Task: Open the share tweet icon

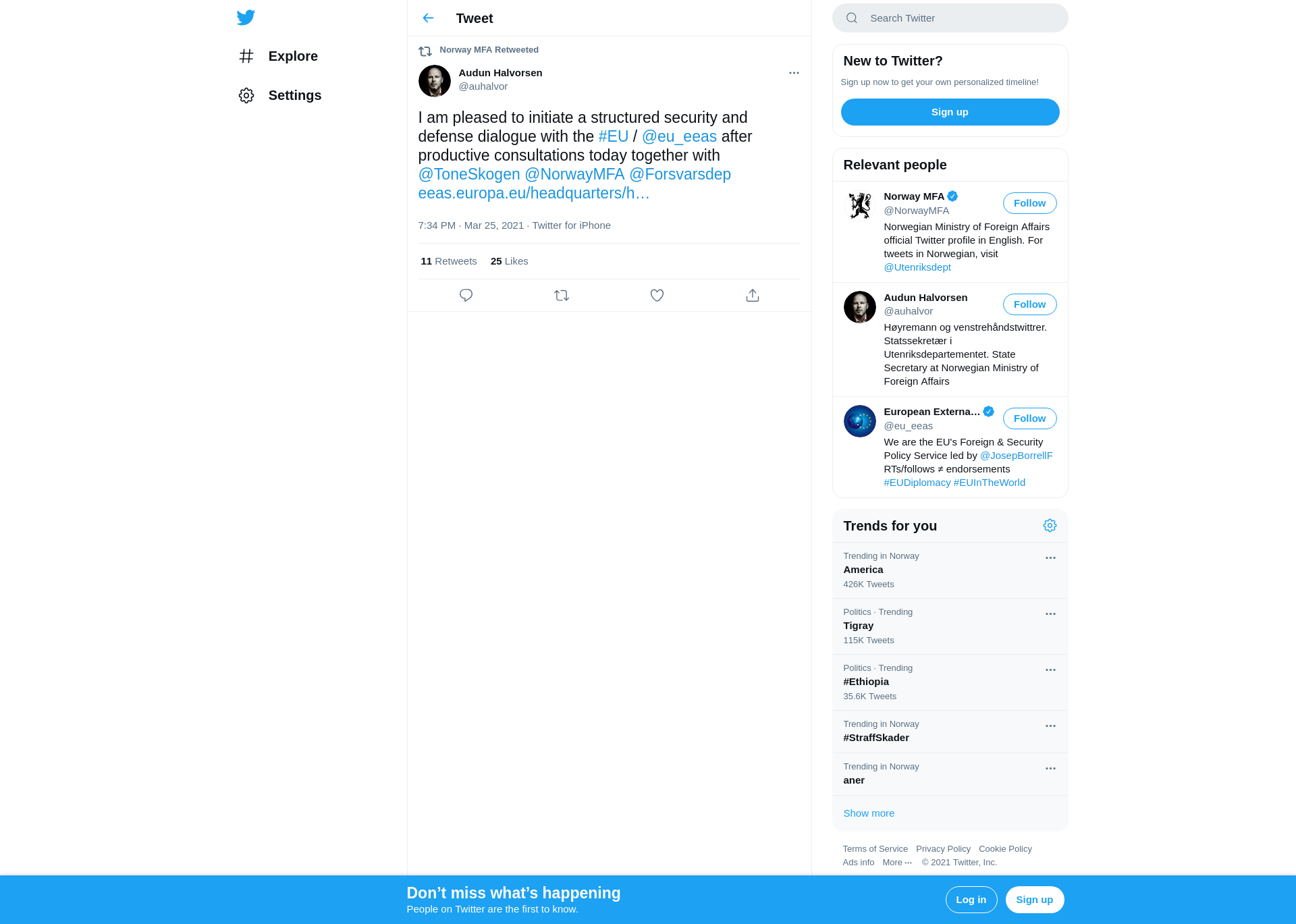Action: (753, 296)
